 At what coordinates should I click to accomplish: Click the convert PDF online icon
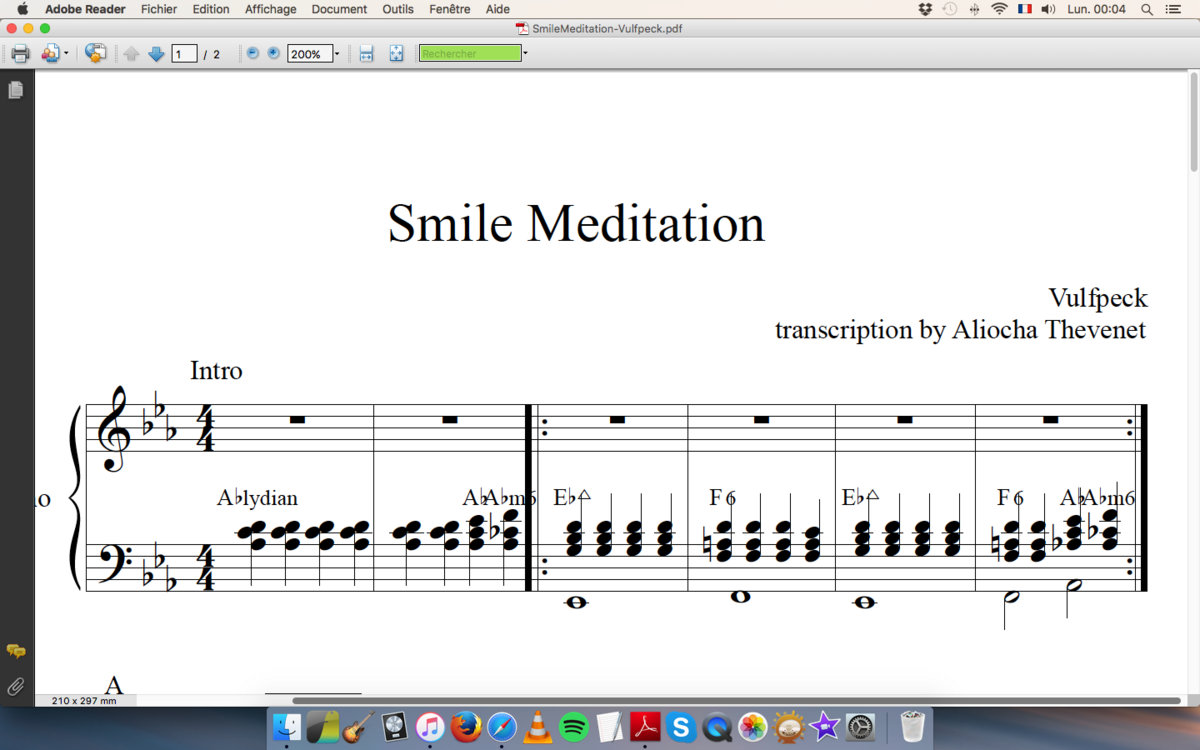(95, 53)
